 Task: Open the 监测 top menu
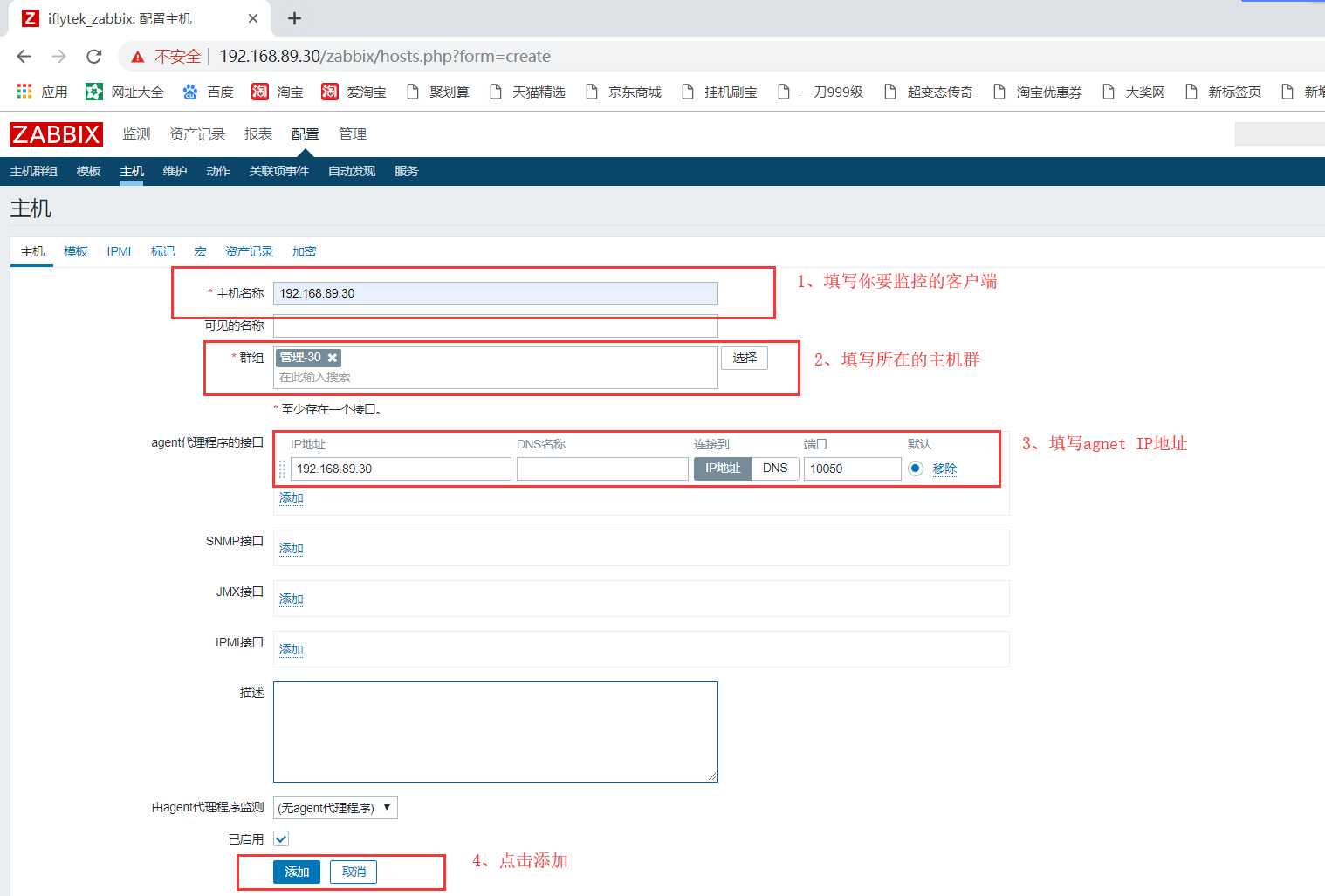(136, 133)
